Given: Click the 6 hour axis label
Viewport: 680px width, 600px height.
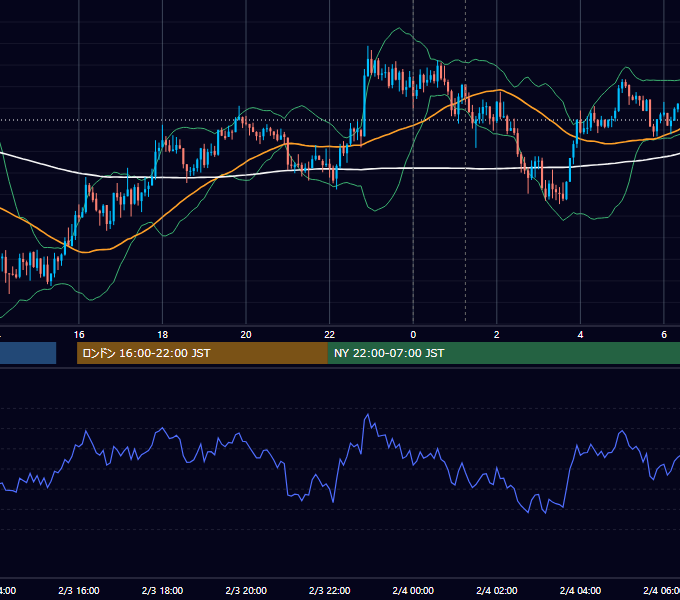Looking at the screenshot, I should [664, 335].
